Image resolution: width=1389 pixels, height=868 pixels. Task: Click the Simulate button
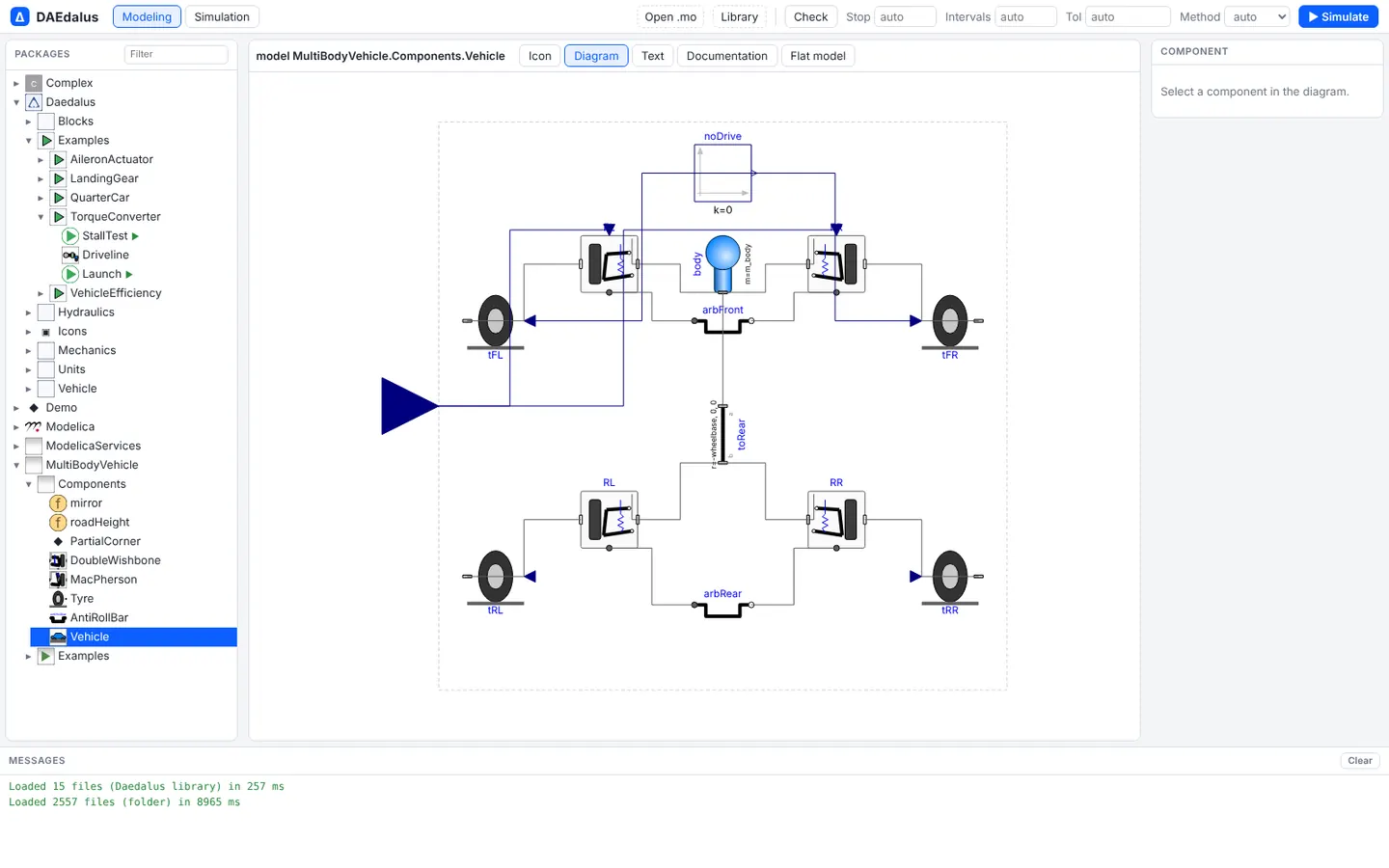coord(1338,16)
